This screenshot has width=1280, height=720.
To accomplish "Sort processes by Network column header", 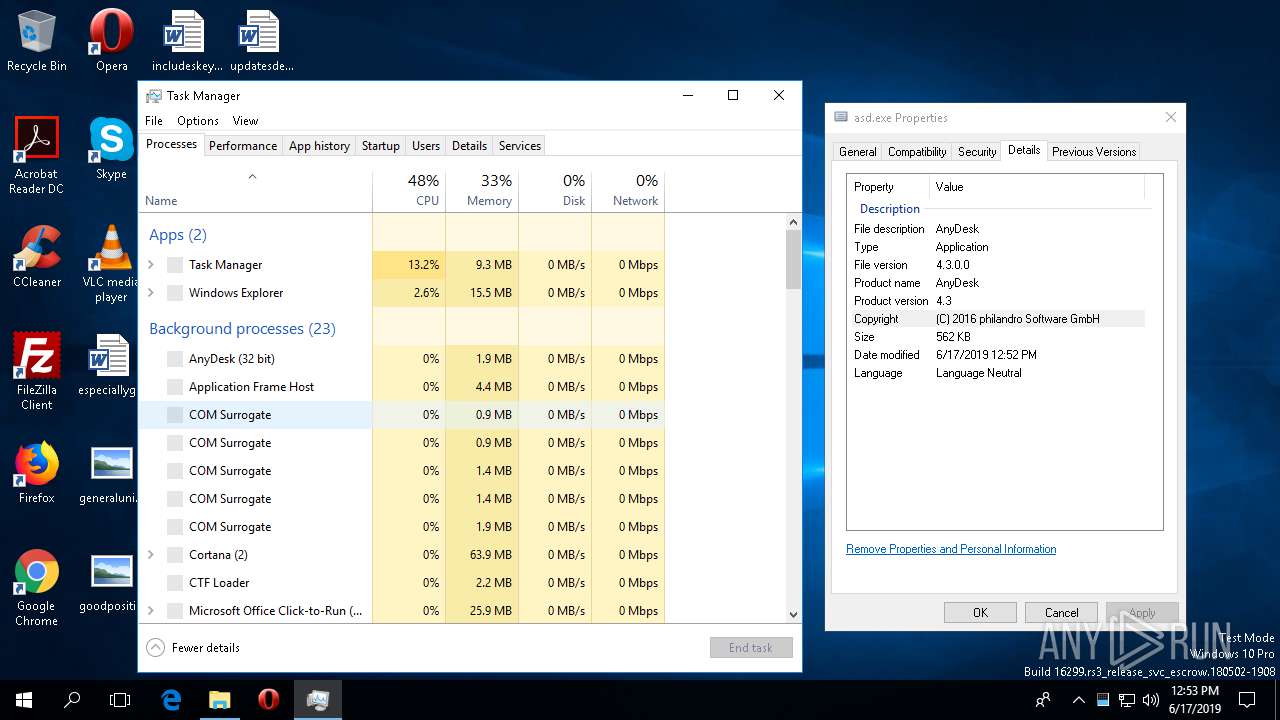I will [627, 191].
